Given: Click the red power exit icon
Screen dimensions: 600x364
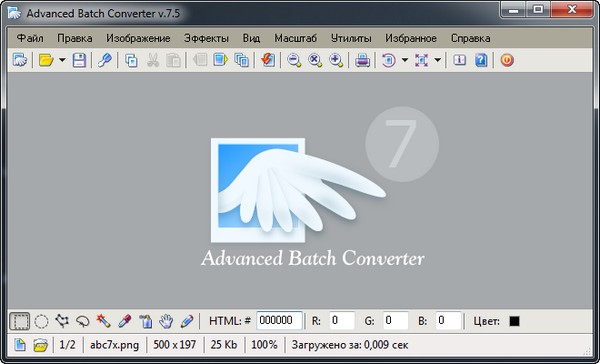Looking at the screenshot, I should point(507,60).
